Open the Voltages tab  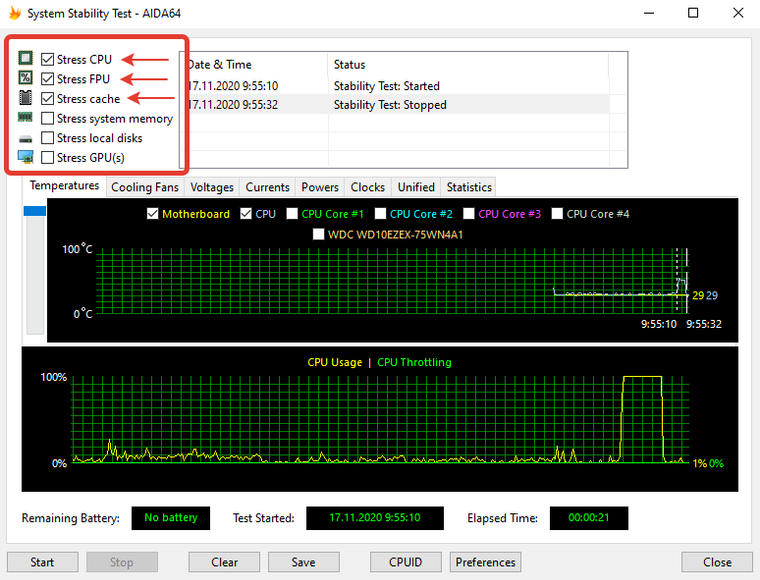212,187
